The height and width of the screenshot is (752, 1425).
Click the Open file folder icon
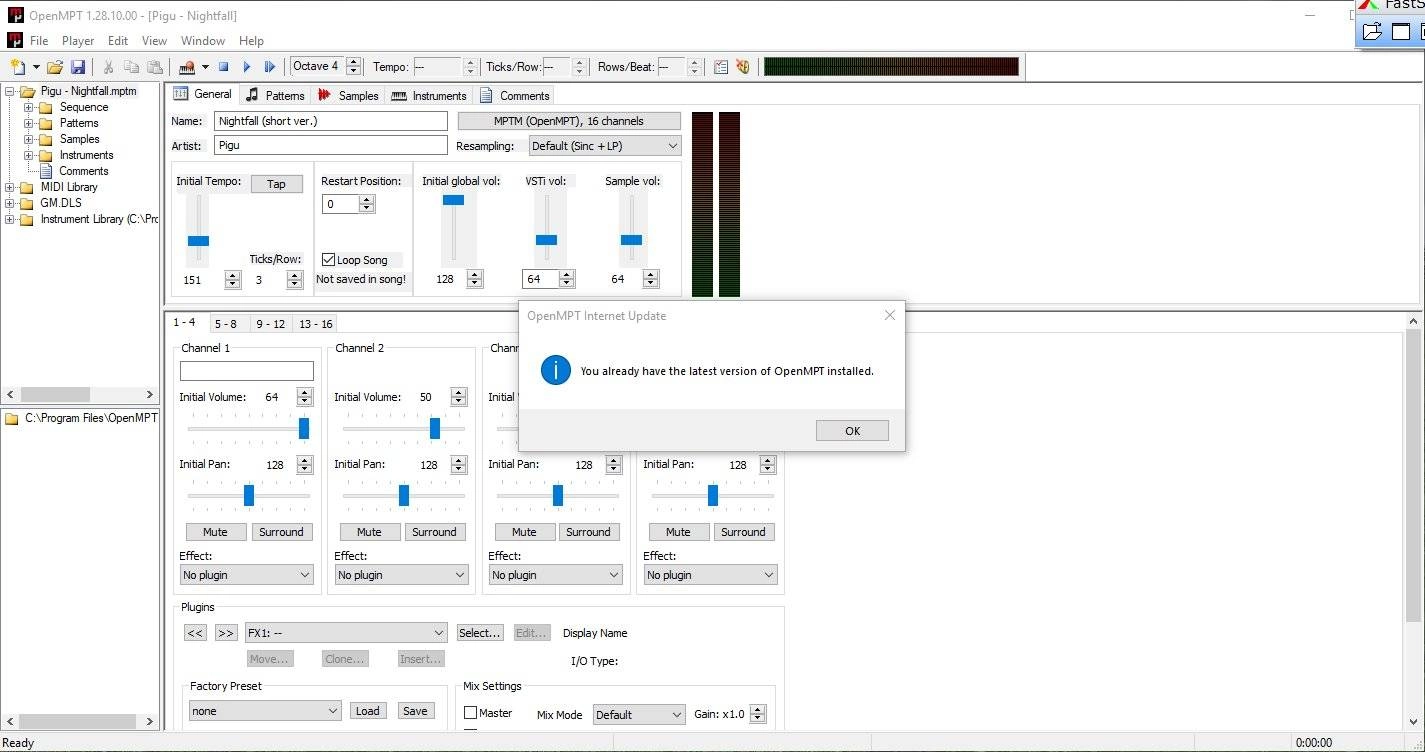pyautogui.click(x=55, y=67)
